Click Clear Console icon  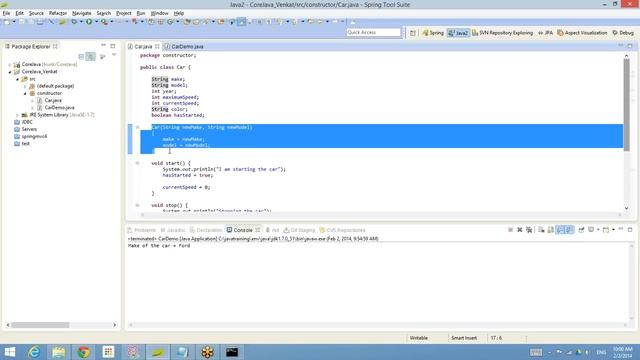click(541, 230)
